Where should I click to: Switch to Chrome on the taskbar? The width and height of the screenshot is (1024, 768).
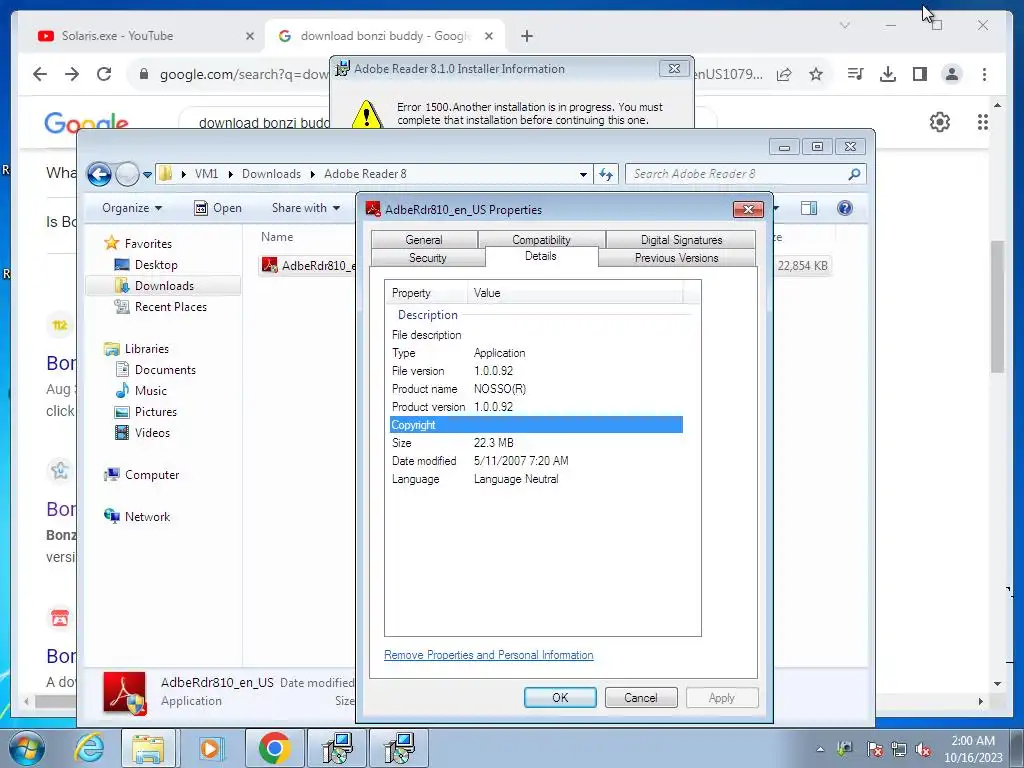274,748
